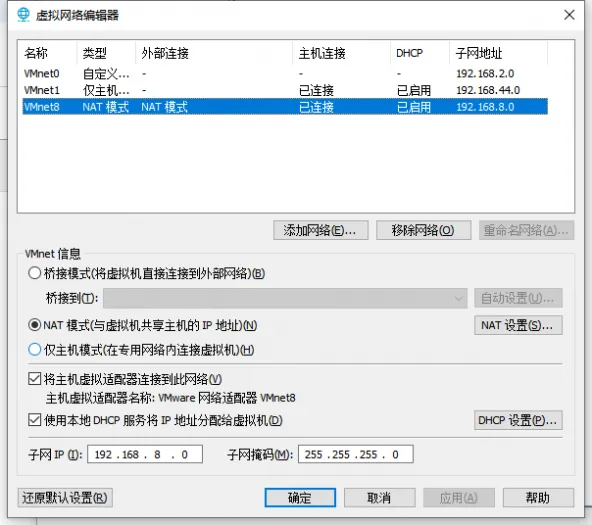Select the VMnet1 row
This screenshot has height=525, width=592.
pos(285,90)
